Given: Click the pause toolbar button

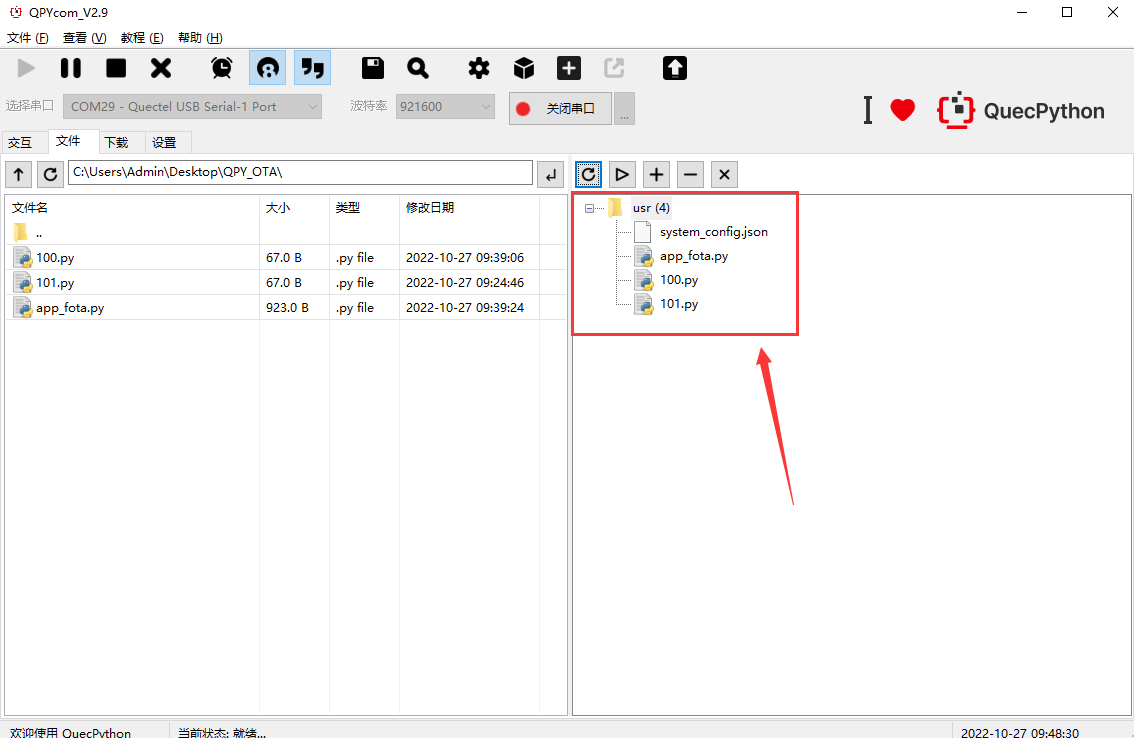Looking at the screenshot, I should tap(70, 67).
